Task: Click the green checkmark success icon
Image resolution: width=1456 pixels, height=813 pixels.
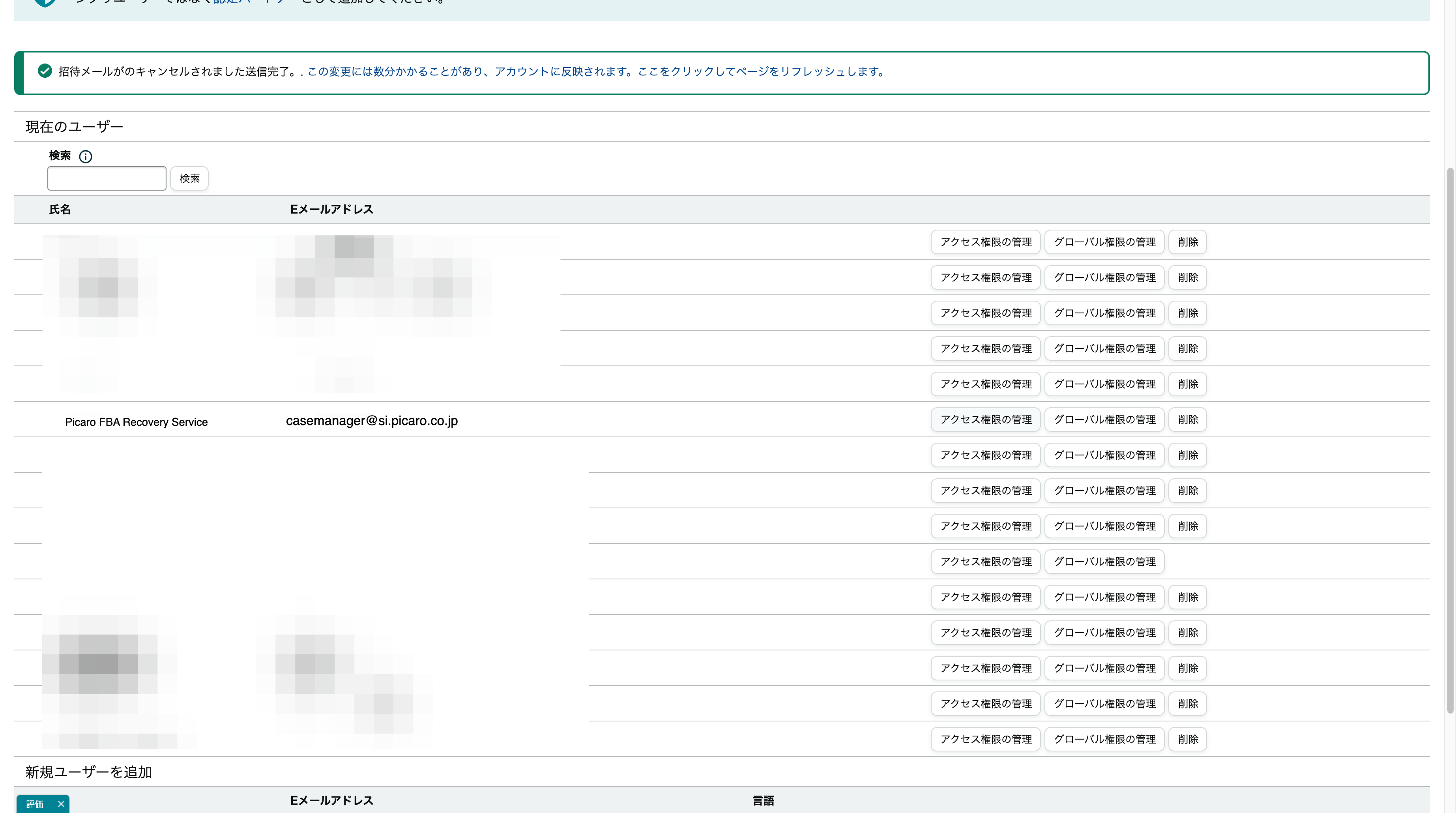Action: point(45,71)
